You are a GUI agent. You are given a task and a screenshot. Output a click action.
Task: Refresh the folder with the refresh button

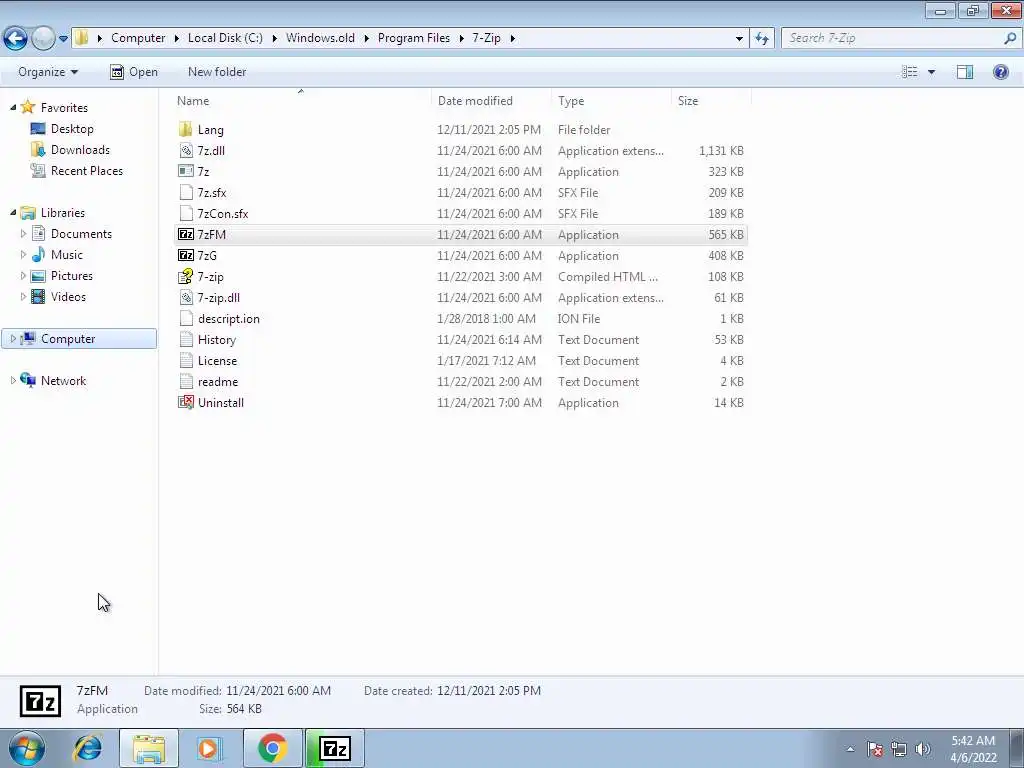762,38
